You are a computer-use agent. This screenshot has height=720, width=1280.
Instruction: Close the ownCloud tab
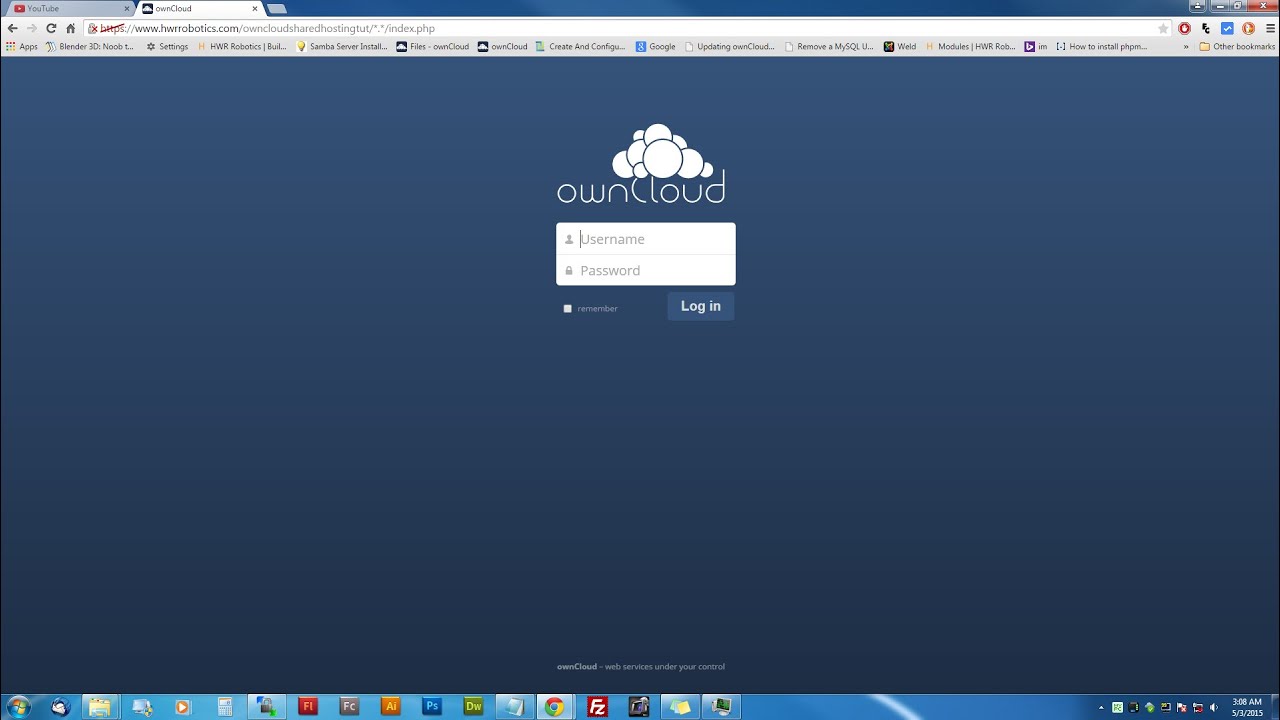point(255,8)
